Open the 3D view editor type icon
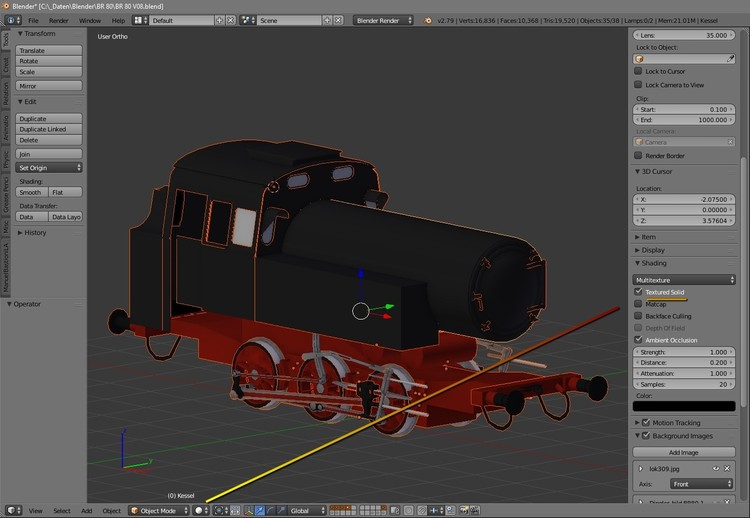750x518 pixels. point(13,510)
